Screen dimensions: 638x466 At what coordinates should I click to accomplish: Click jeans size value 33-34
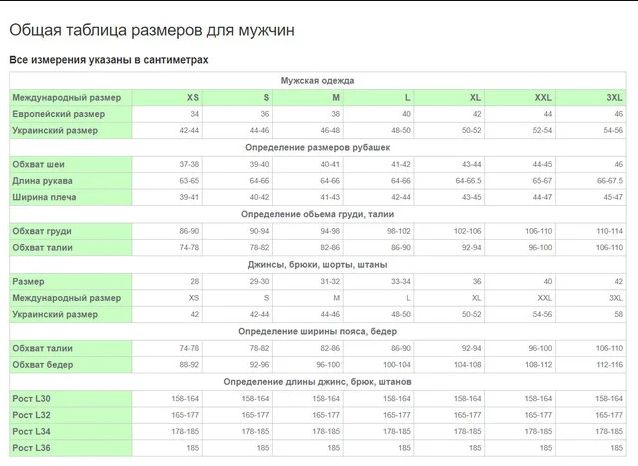401,282
